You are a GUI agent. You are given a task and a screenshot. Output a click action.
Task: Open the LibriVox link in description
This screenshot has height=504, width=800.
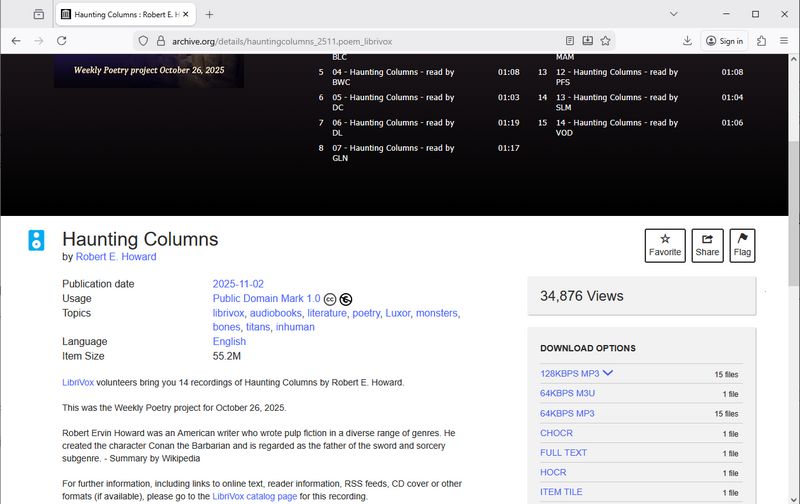[78, 383]
